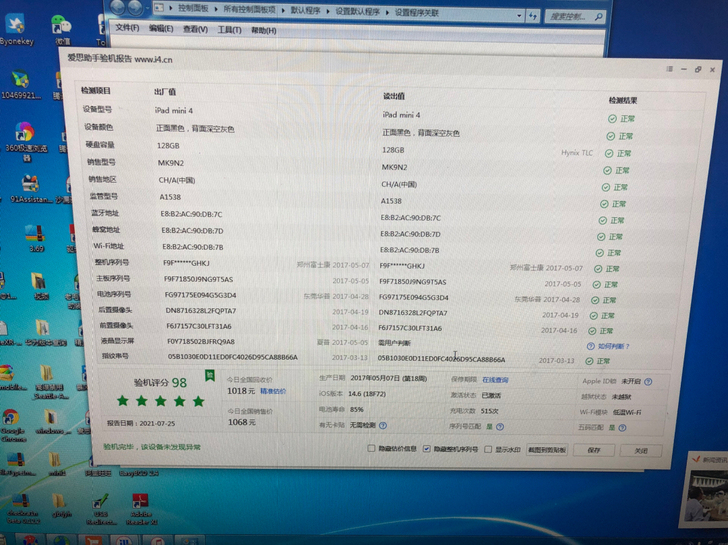This screenshot has height=545, width=728.
Task: Select the factory Bluetooth address E8:B2:AC:90:DB:7C
Action: [x=191, y=214]
